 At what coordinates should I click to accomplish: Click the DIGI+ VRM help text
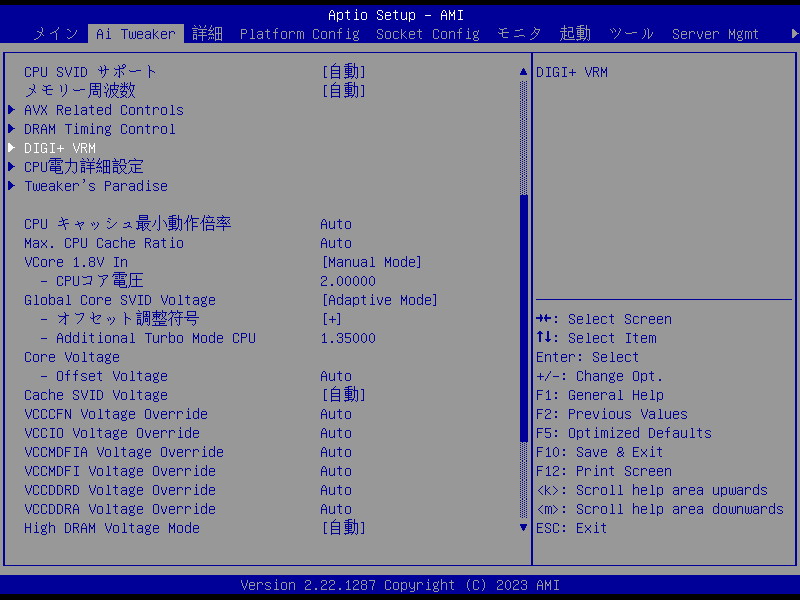pos(572,72)
